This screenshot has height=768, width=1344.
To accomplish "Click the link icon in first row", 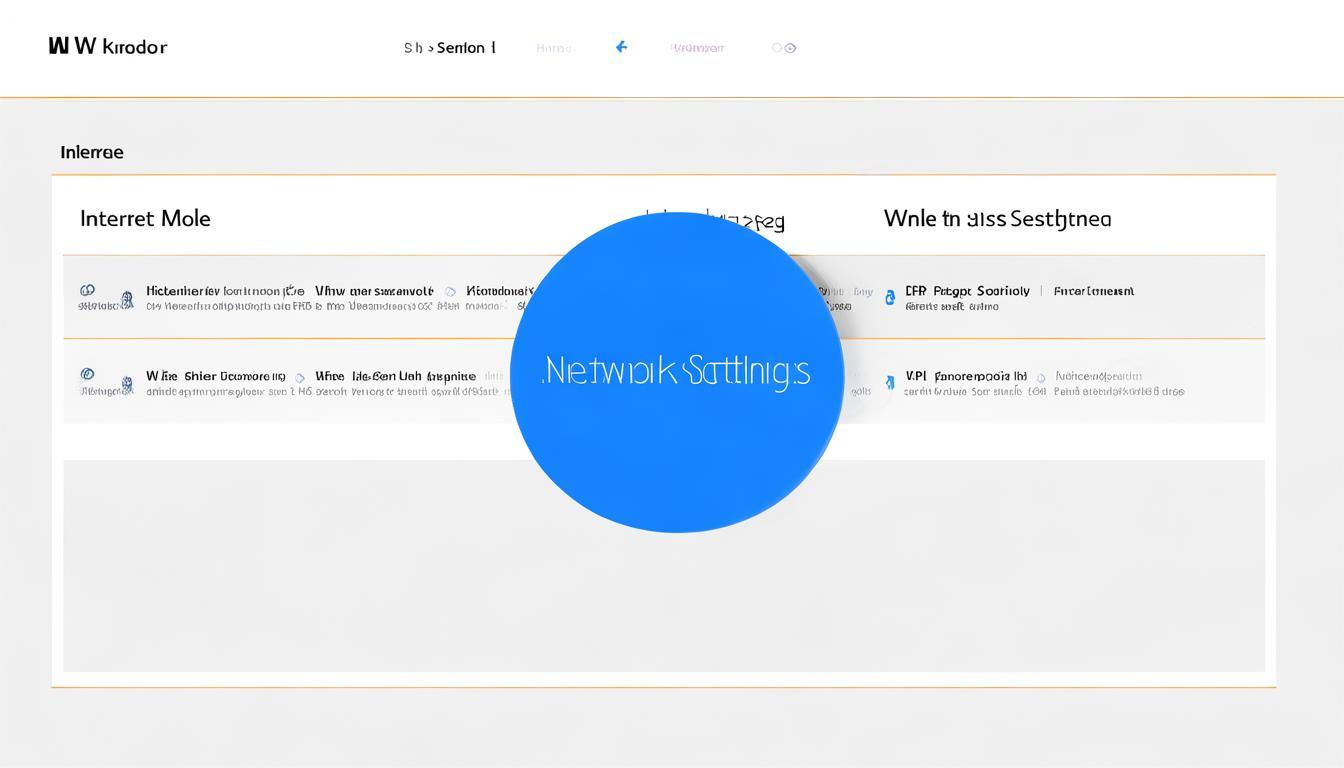I will (x=87, y=291).
